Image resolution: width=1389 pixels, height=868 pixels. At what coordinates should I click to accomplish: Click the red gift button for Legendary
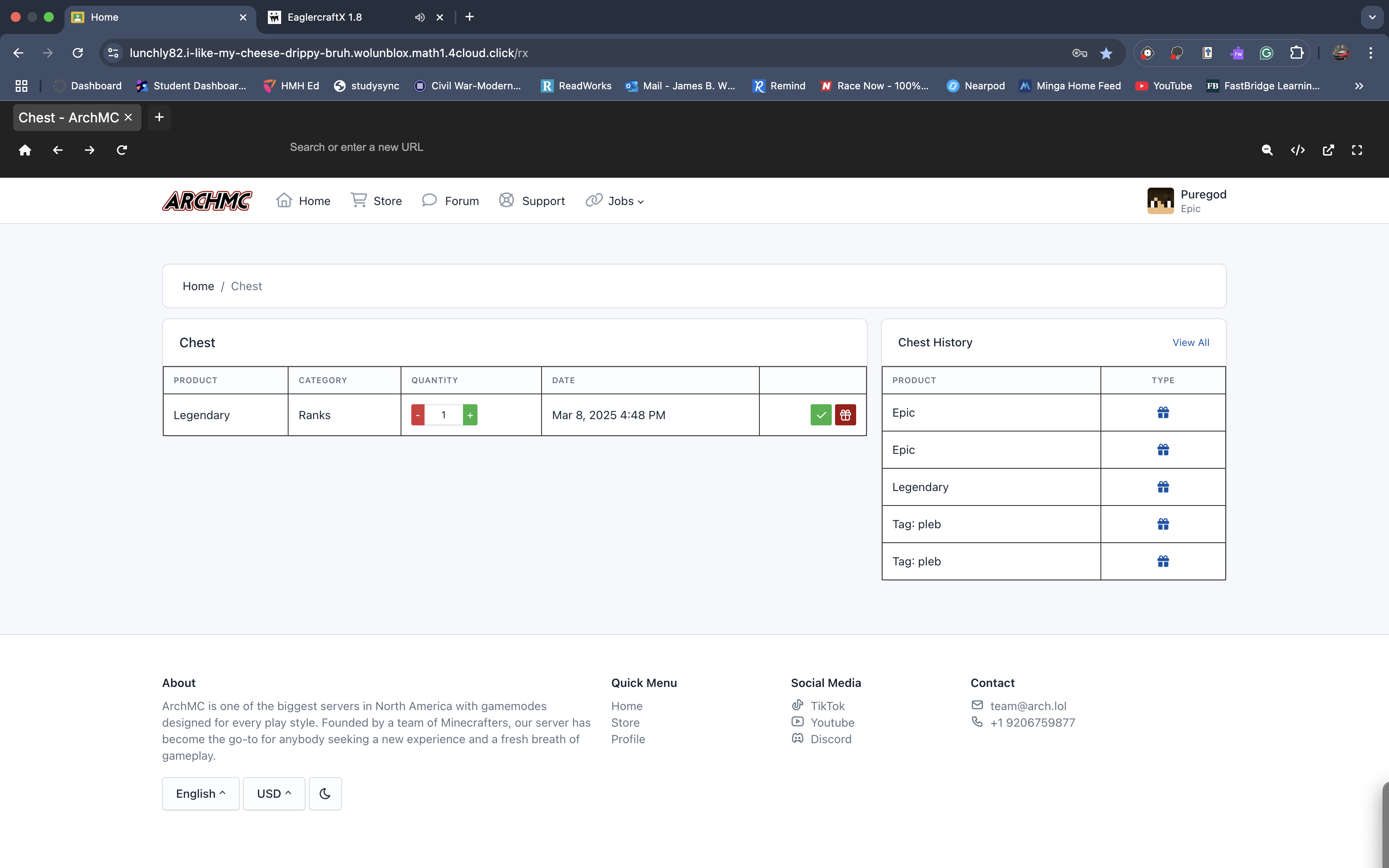(845, 415)
